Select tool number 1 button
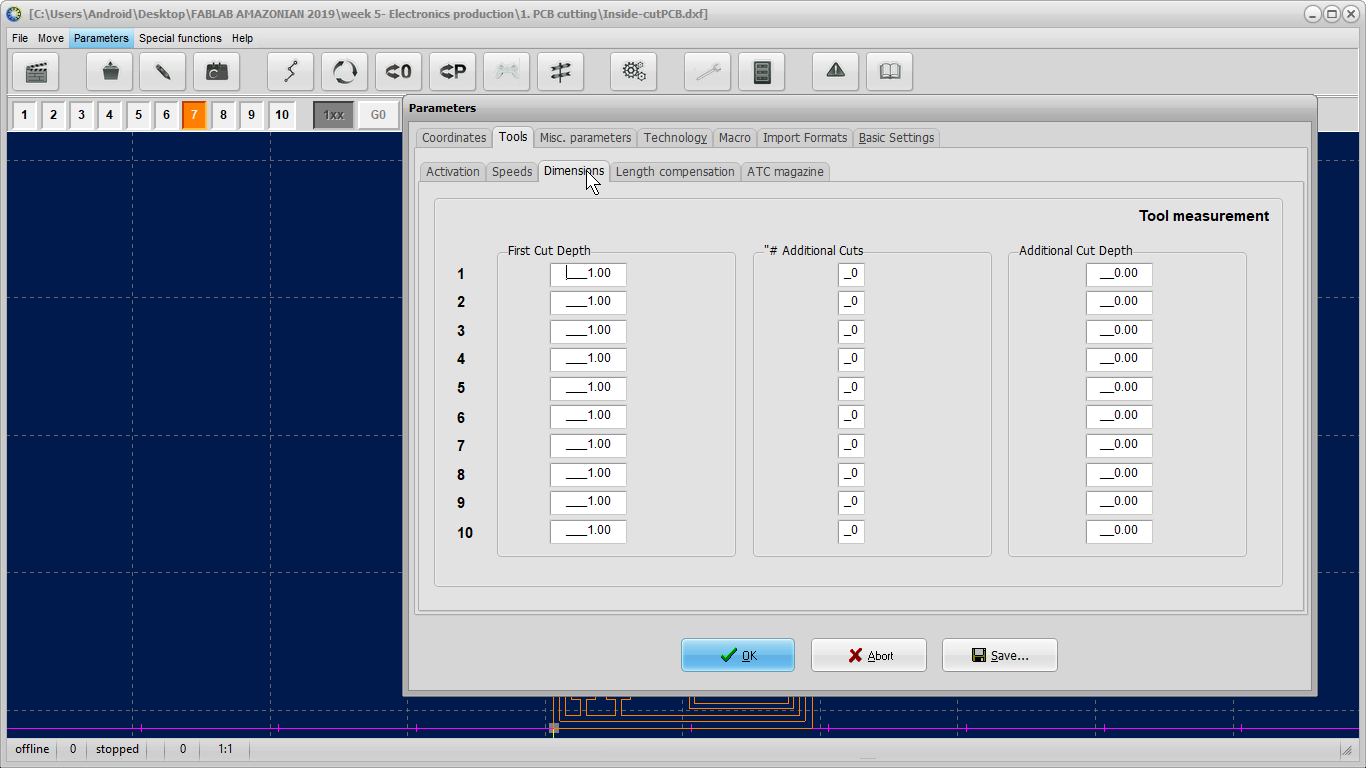The height and width of the screenshot is (768, 1366). tap(25, 115)
